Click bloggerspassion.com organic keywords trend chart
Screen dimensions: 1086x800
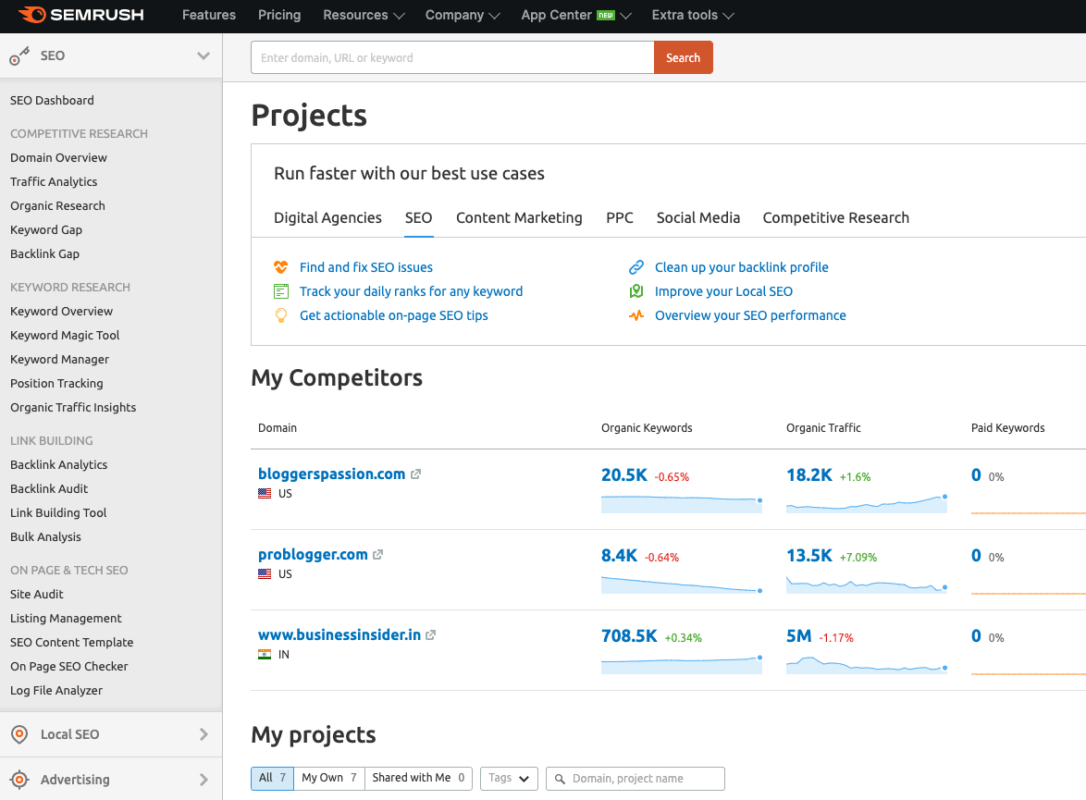click(682, 504)
